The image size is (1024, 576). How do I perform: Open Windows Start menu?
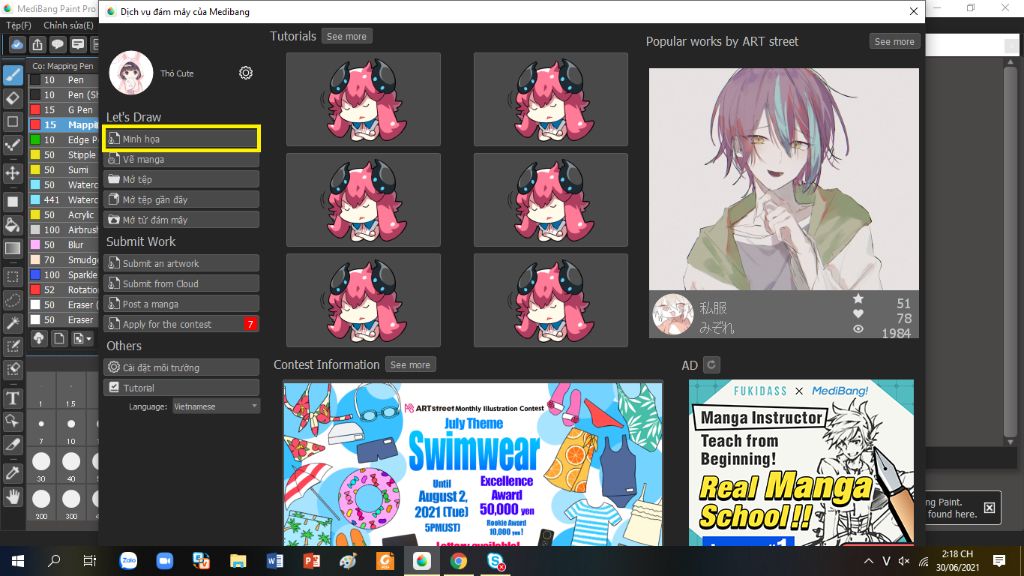click(x=18, y=561)
